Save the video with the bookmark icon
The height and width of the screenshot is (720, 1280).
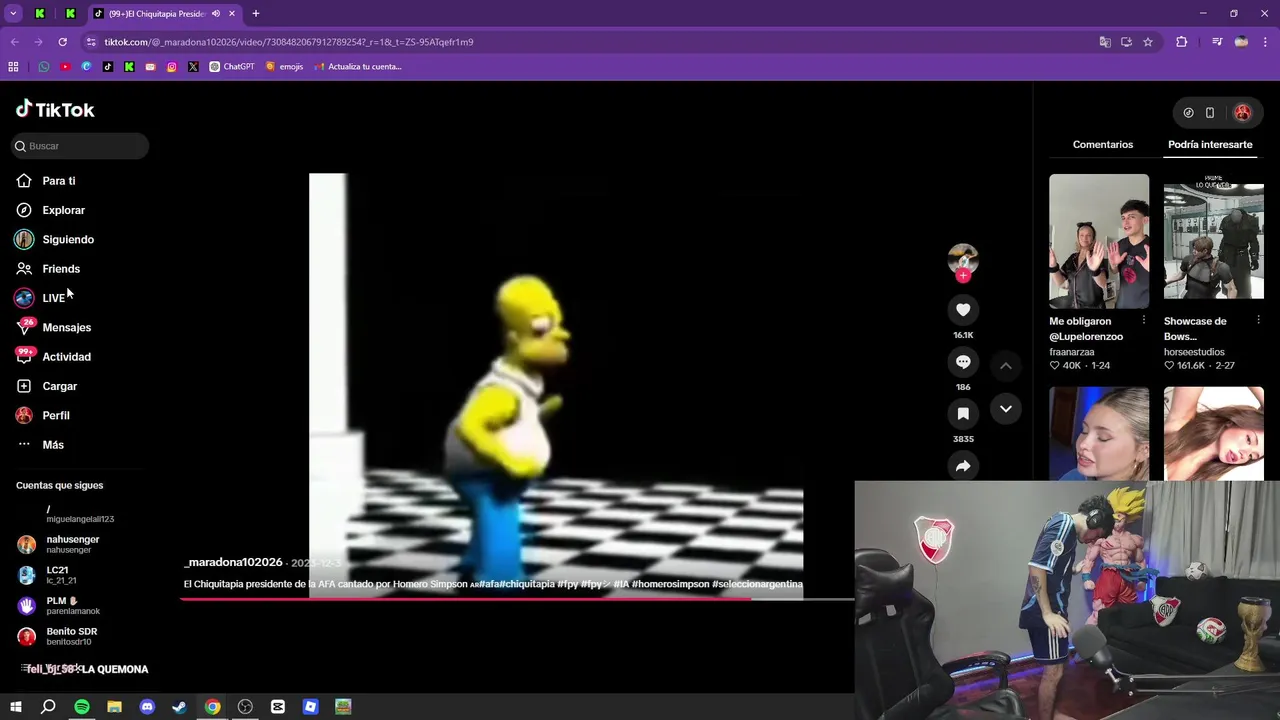[x=963, y=414]
